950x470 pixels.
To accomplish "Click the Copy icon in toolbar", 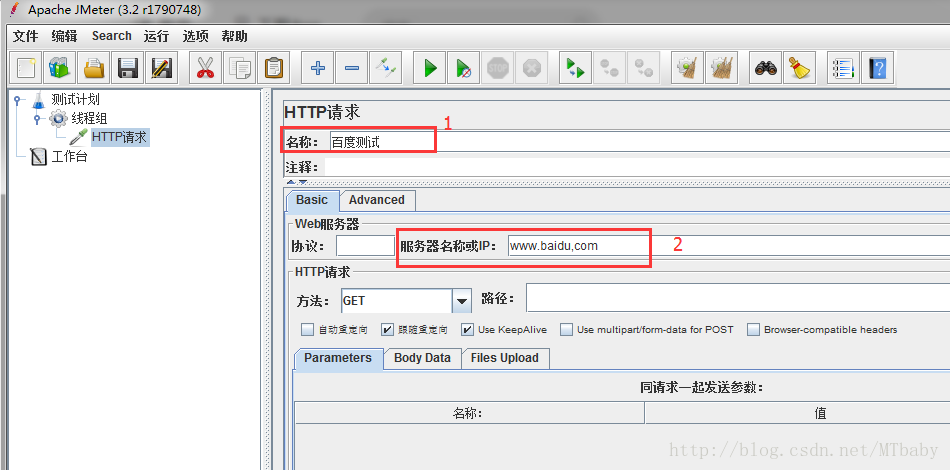I will click(x=239, y=67).
